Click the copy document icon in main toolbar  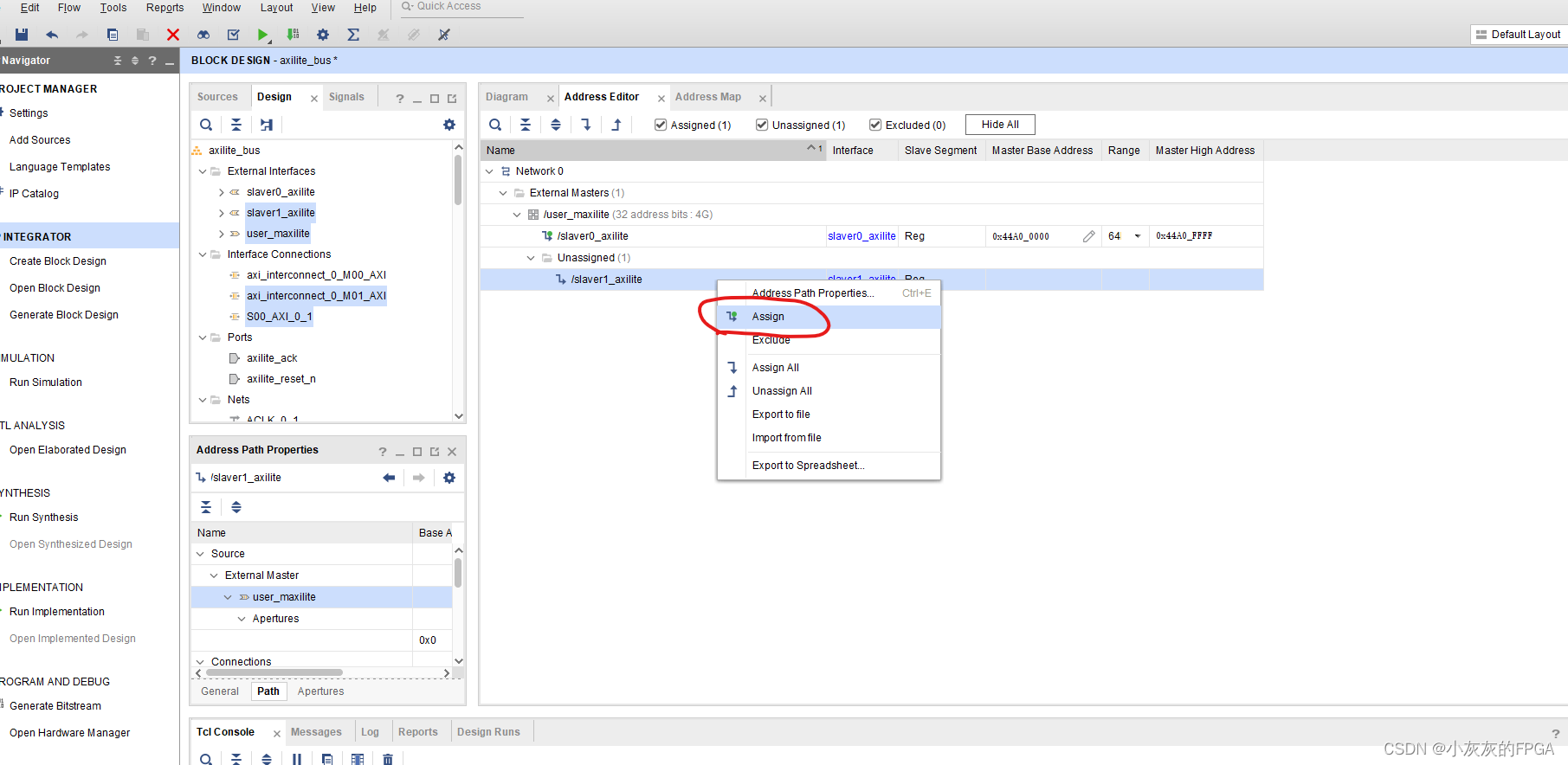click(113, 35)
